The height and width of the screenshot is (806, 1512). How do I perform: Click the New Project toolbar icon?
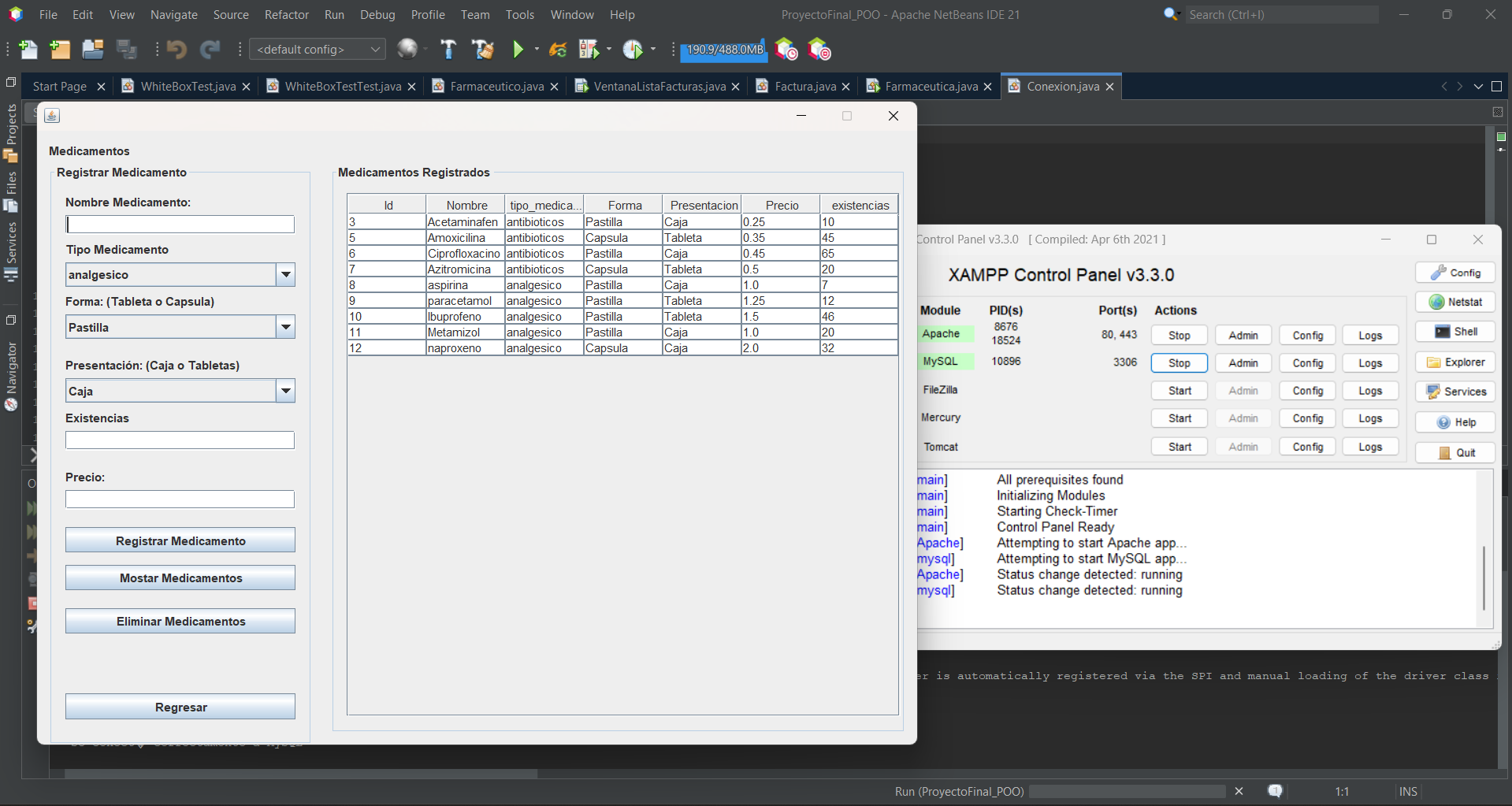point(60,50)
